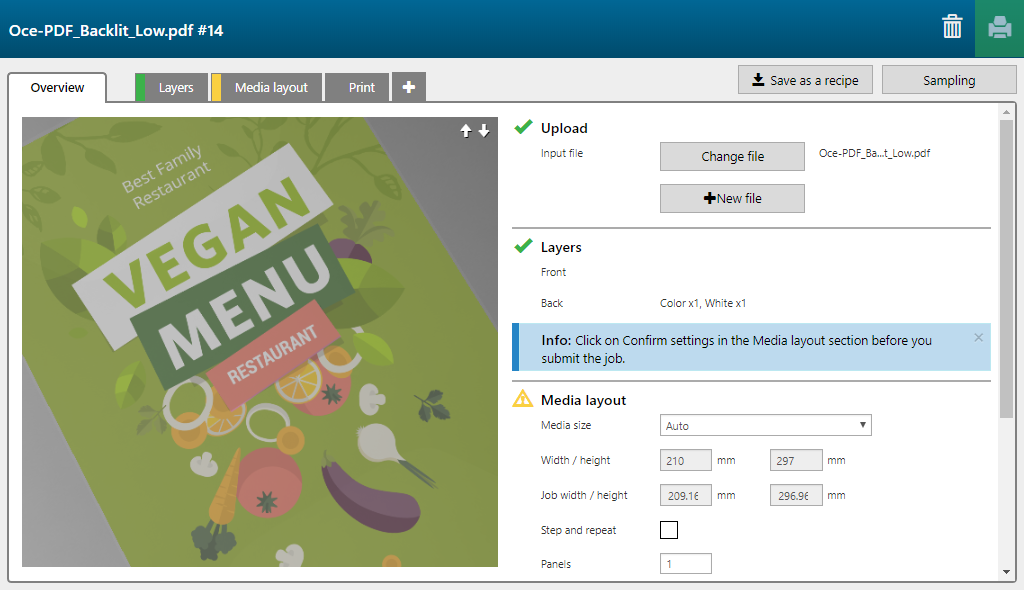
Task: Switch to the Overview tab
Action: 57,88
